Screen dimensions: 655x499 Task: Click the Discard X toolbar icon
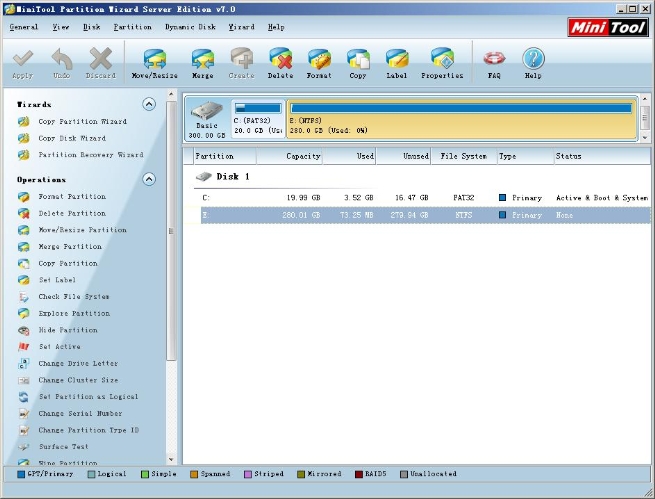pos(101,58)
